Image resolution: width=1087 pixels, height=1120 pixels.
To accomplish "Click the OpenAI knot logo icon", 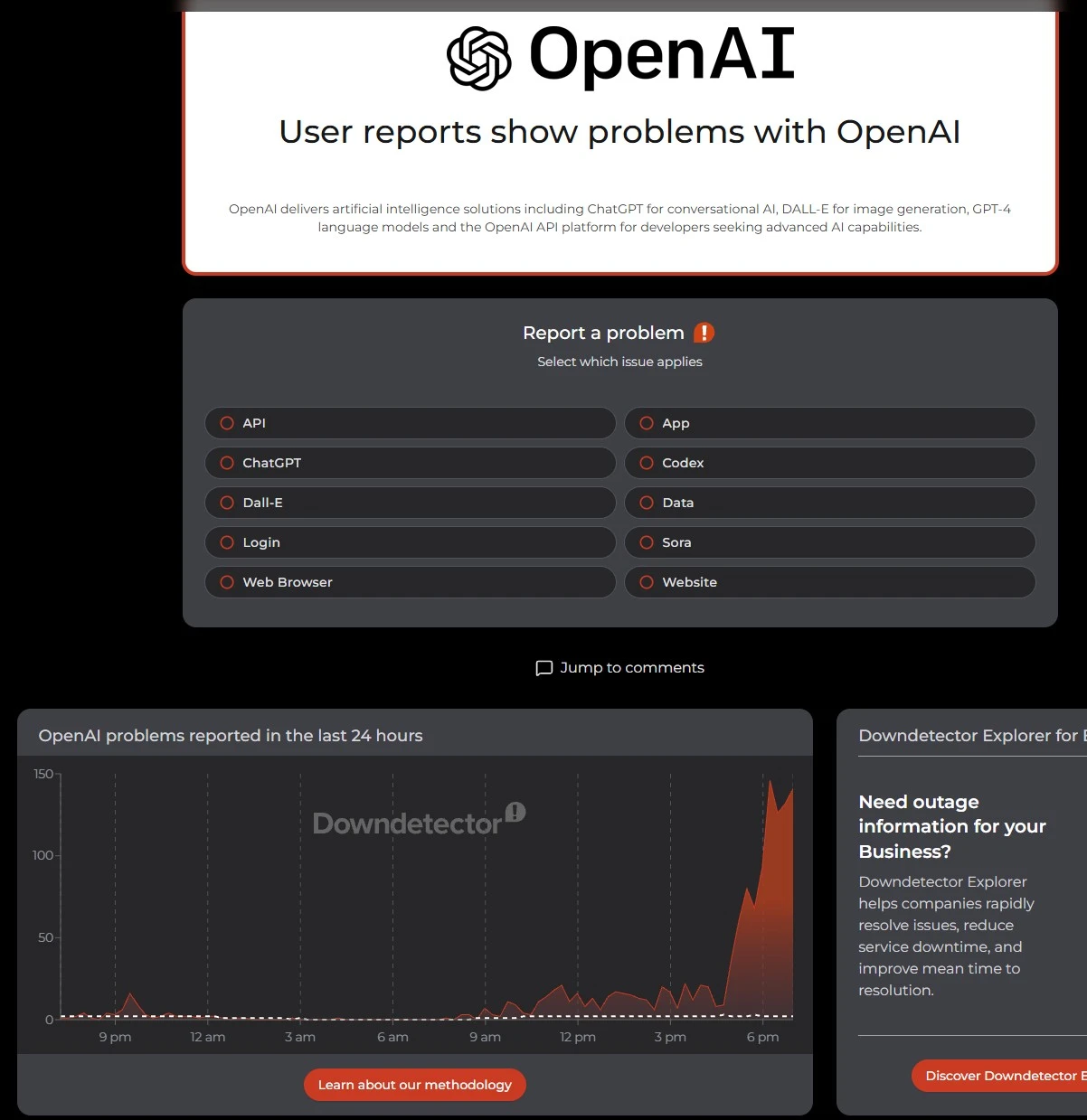I will click(x=479, y=58).
